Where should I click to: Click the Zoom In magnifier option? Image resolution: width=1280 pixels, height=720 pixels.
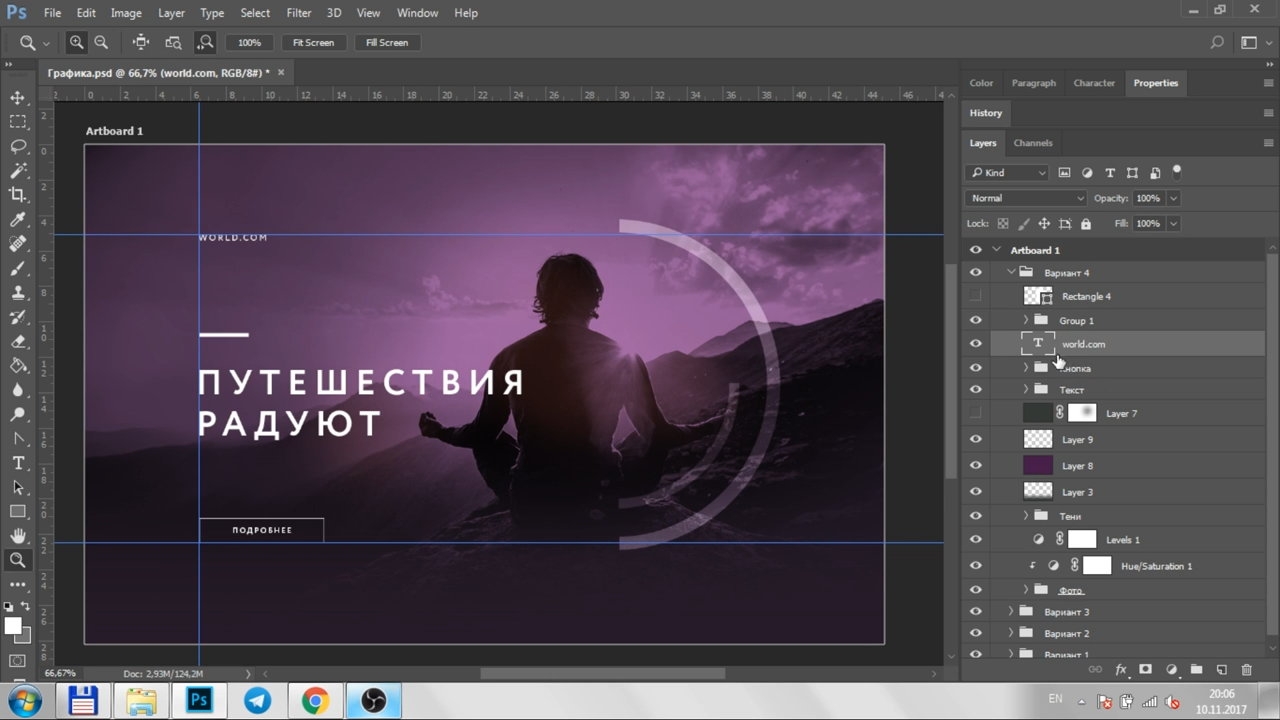point(76,42)
